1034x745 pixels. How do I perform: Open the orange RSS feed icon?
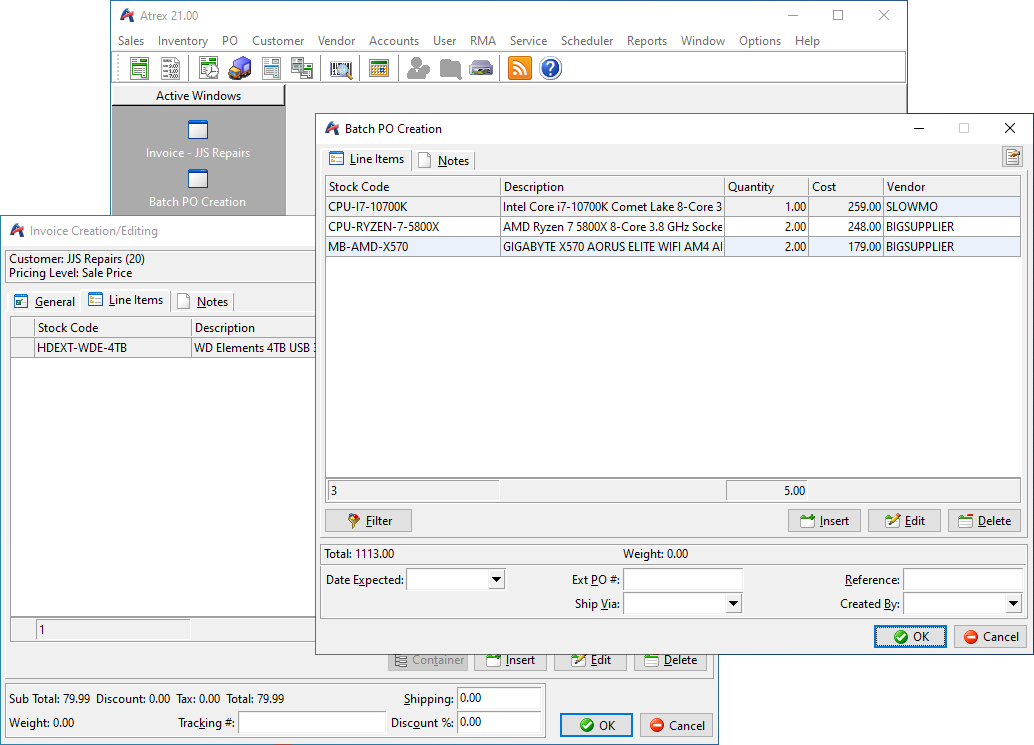click(519, 68)
